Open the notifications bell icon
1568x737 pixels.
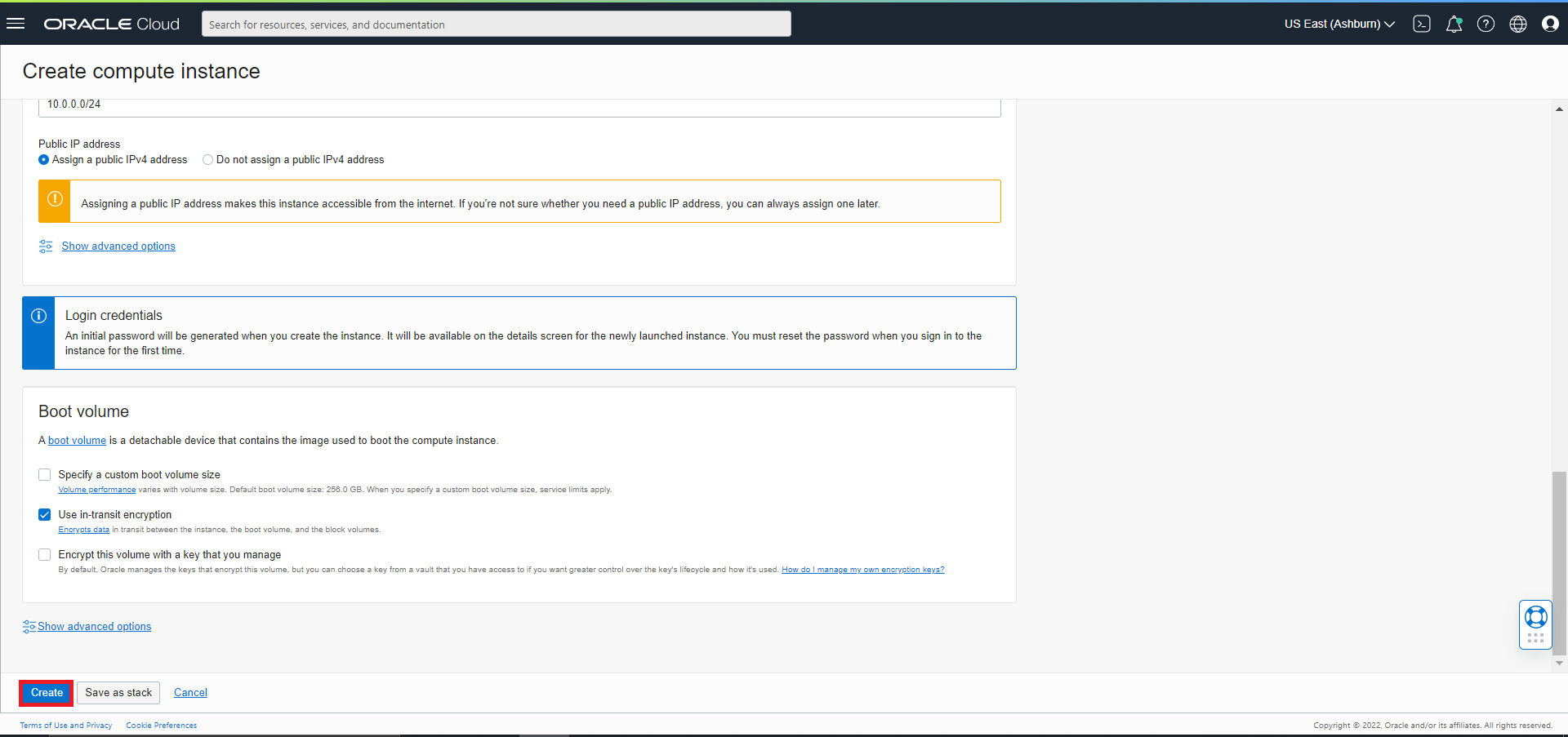pos(1454,24)
